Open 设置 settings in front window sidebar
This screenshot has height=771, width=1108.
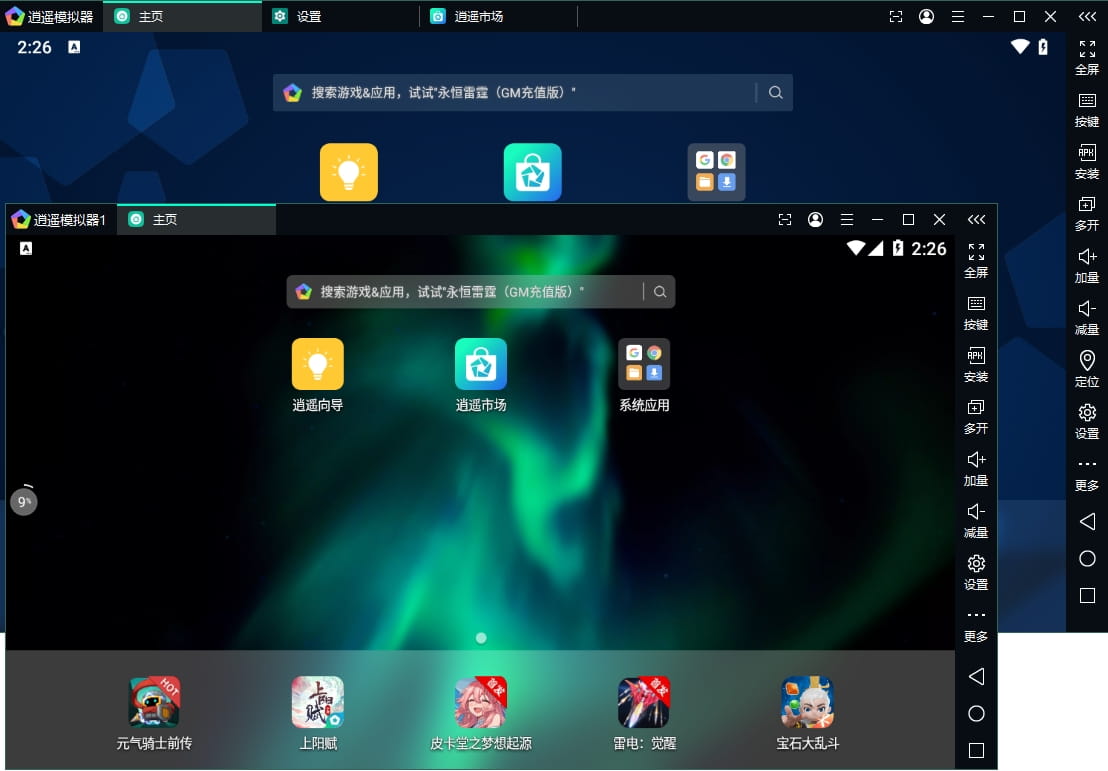tap(976, 572)
